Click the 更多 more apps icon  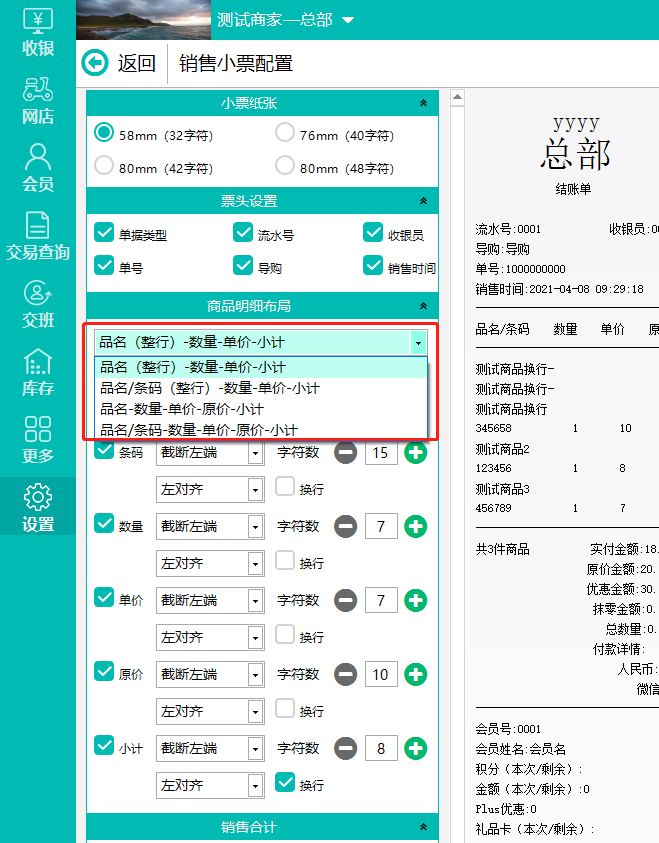(38, 440)
